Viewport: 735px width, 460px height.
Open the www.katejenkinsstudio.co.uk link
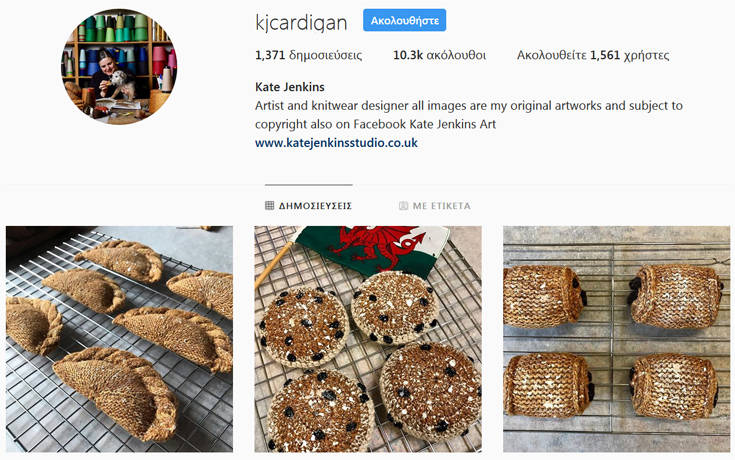pos(336,143)
